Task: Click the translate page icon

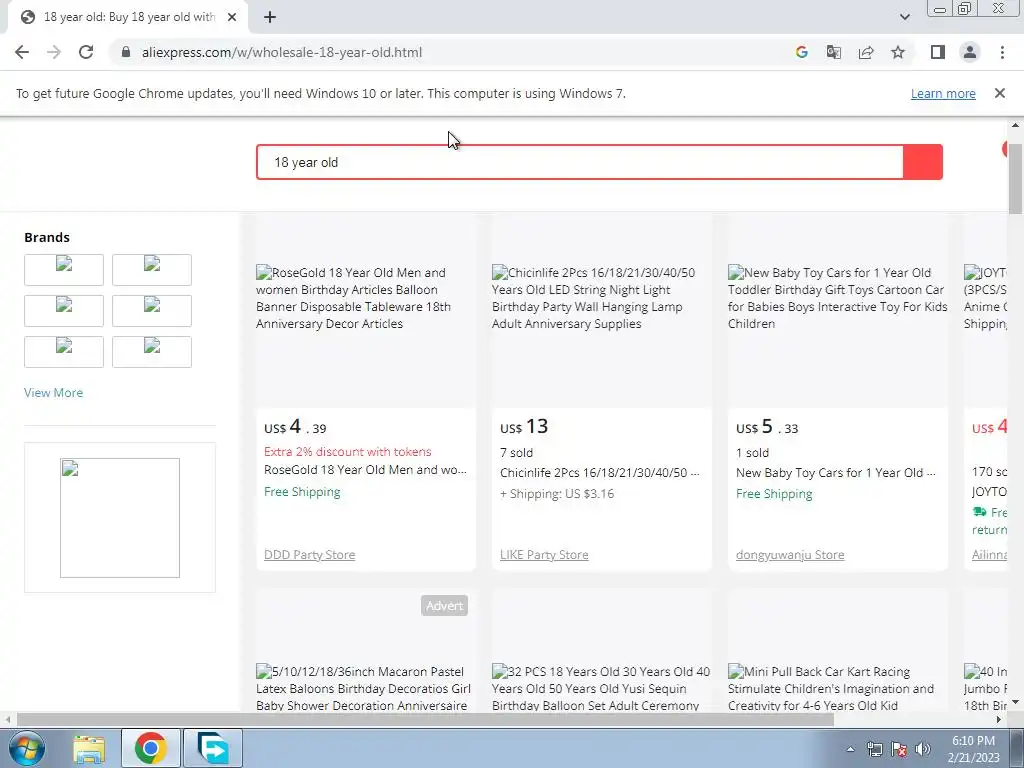Action: [833, 52]
